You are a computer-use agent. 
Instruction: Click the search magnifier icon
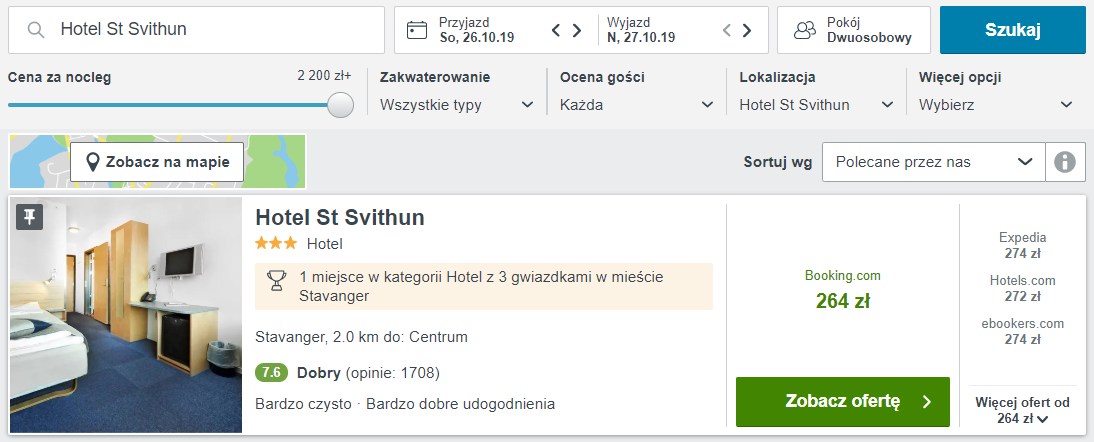pyautogui.click(x=36, y=30)
